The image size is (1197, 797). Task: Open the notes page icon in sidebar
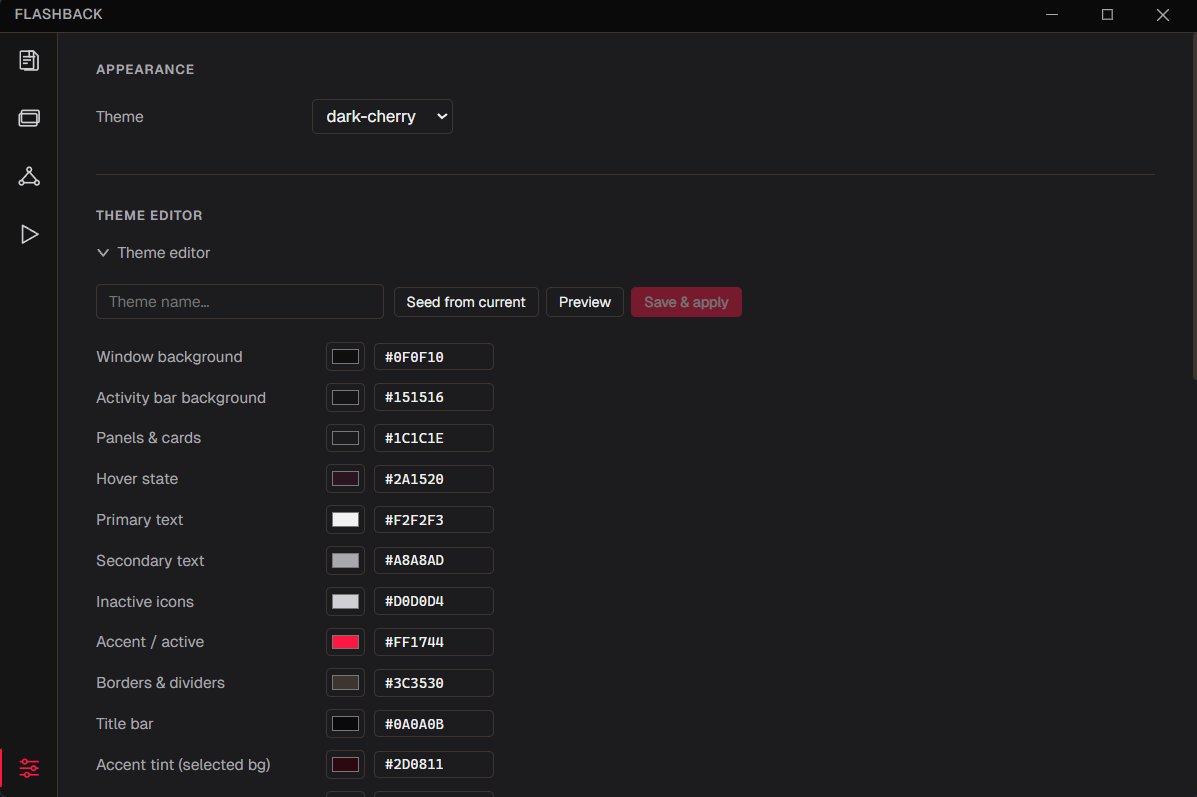[x=29, y=60]
